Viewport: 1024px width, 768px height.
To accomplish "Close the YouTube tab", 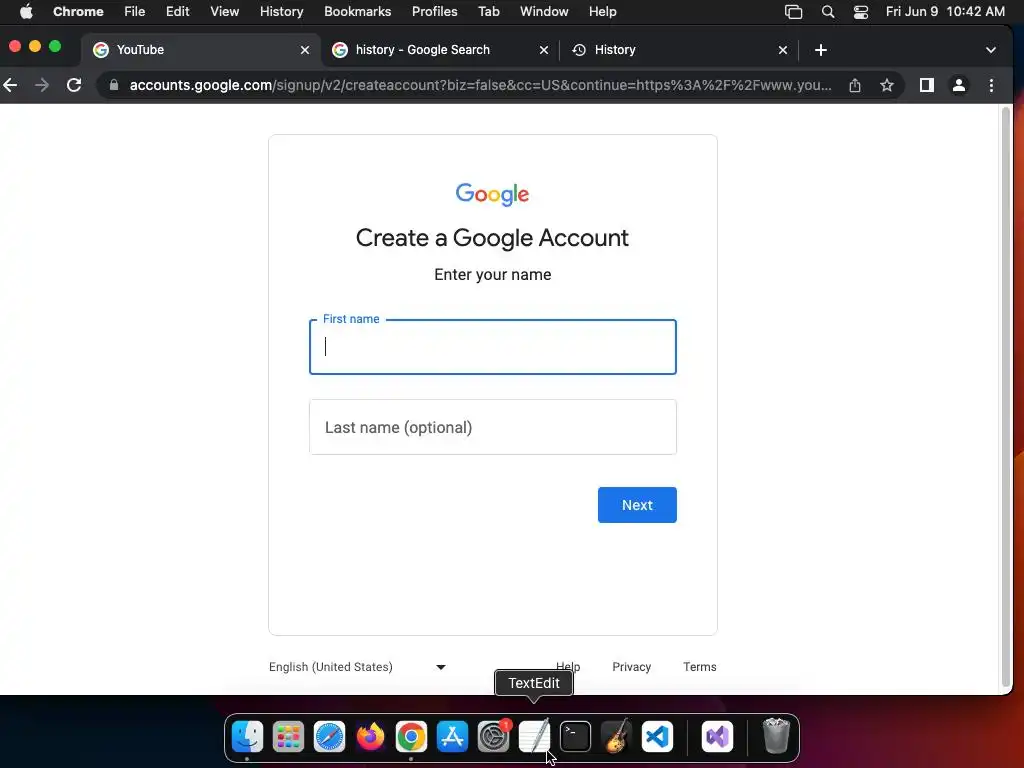I will 304,50.
